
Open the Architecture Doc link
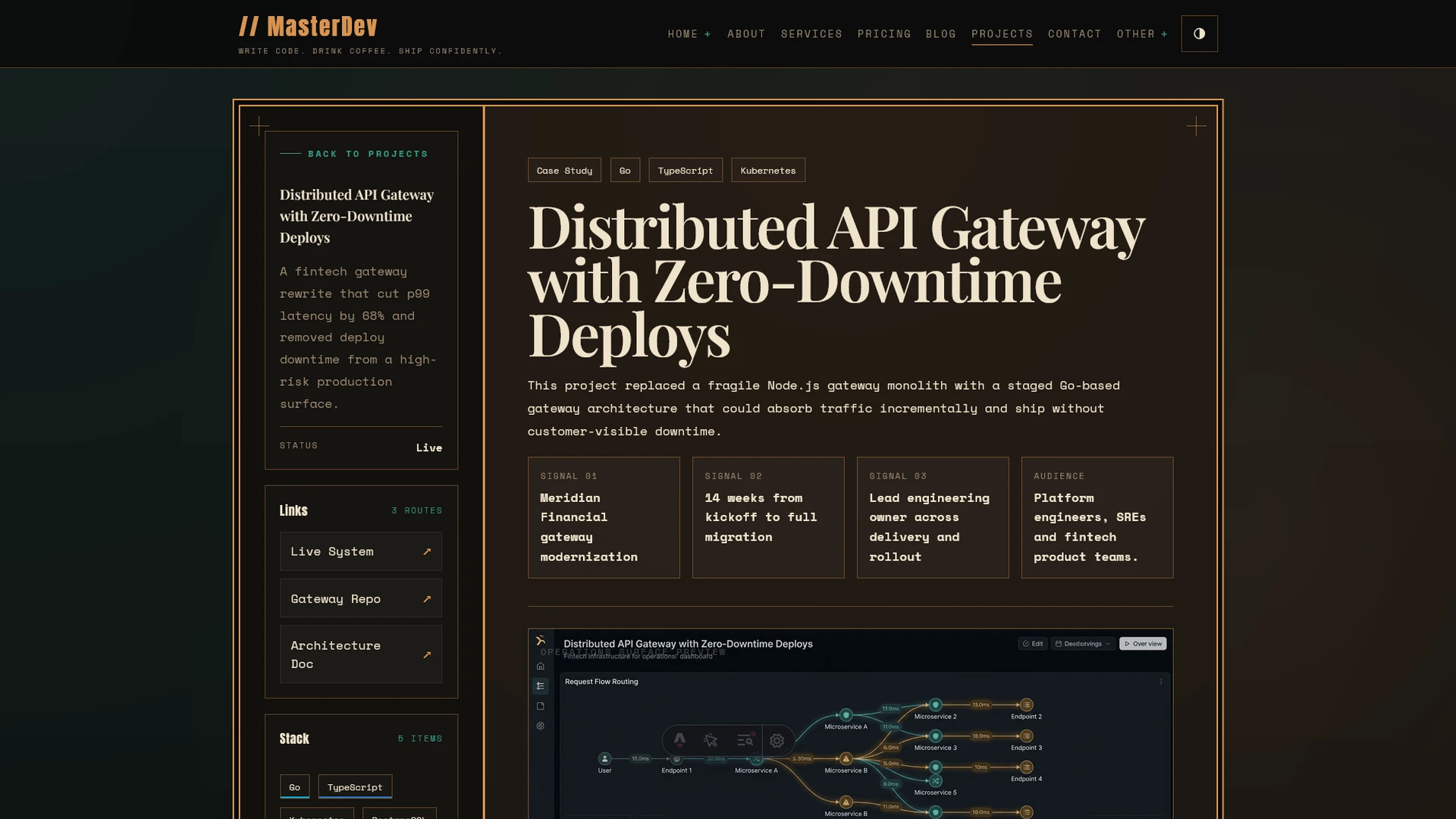click(361, 654)
